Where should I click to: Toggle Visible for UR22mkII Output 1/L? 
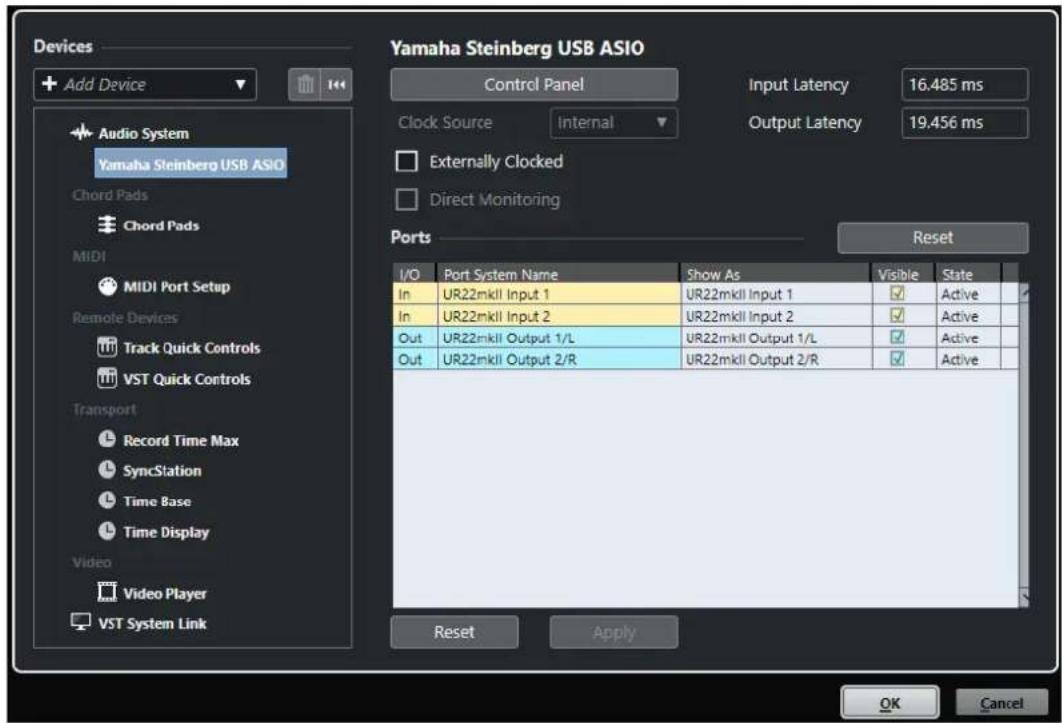click(897, 337)
